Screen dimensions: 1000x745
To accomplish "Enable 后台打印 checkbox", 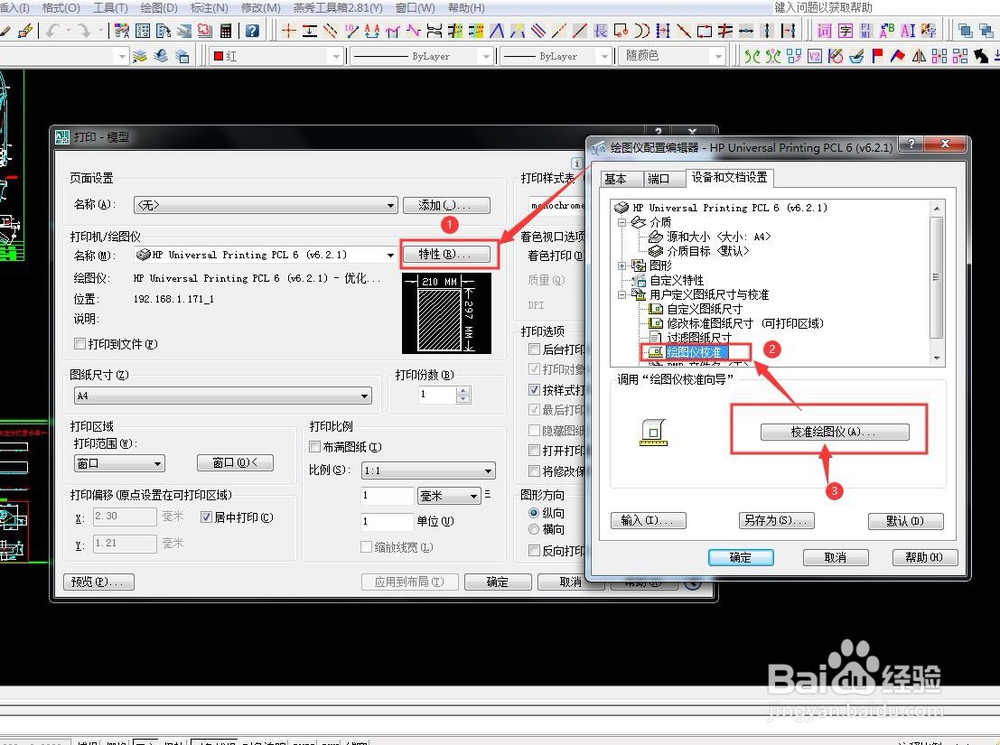I will point(534,349).
